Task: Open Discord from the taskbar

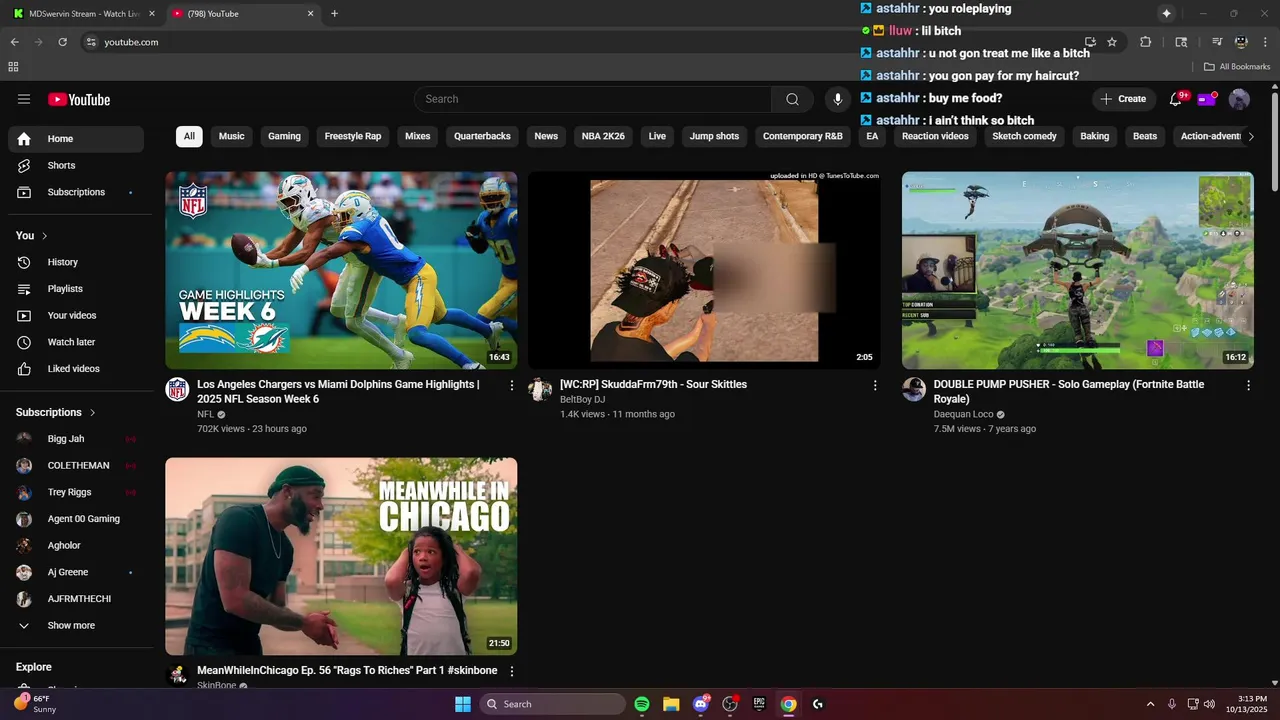Action: point(700,704)
